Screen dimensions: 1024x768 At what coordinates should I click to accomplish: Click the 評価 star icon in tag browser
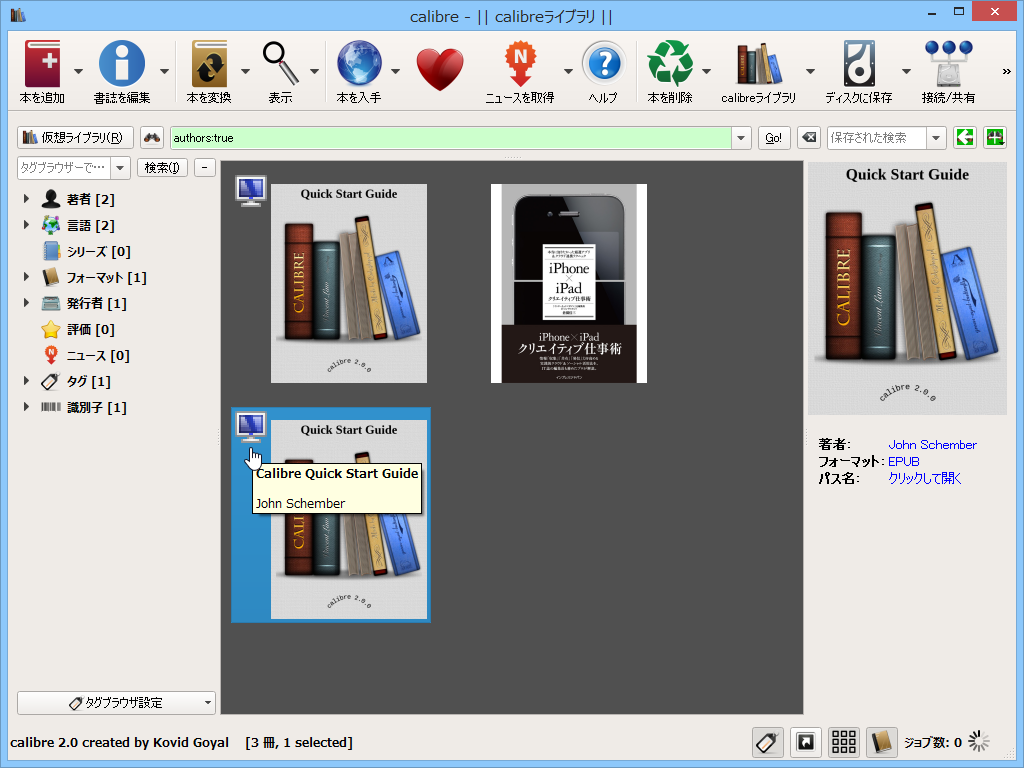pyautogui.click(x=51, y=330)
